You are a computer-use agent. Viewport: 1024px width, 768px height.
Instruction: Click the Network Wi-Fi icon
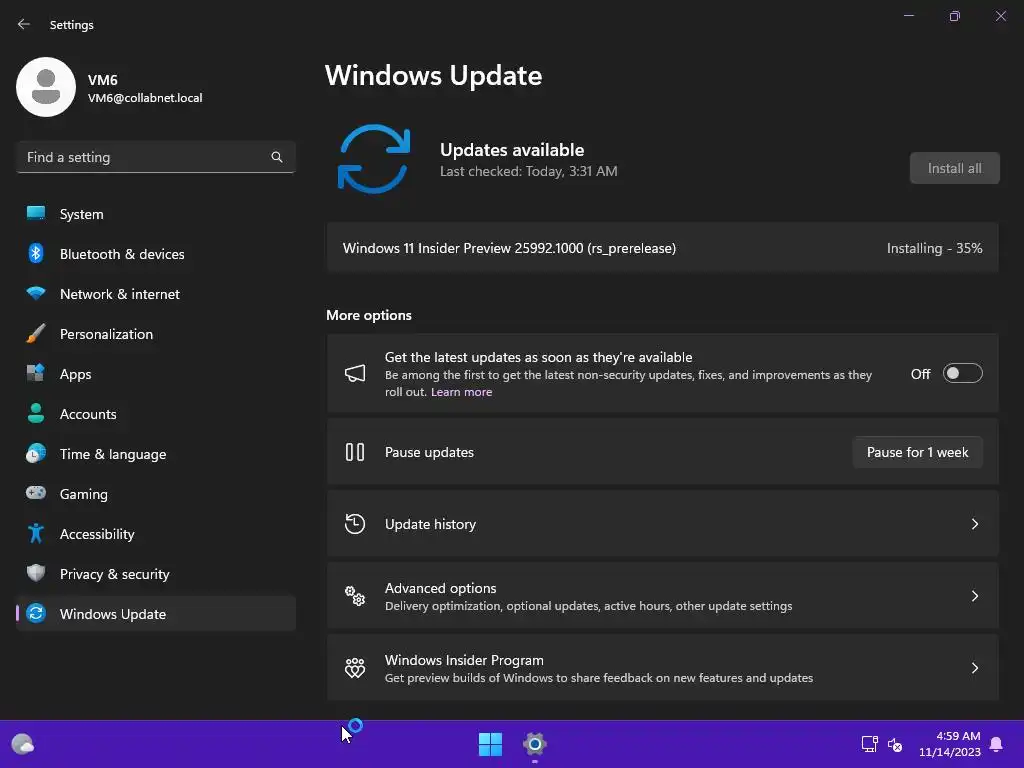coord(36,293)
